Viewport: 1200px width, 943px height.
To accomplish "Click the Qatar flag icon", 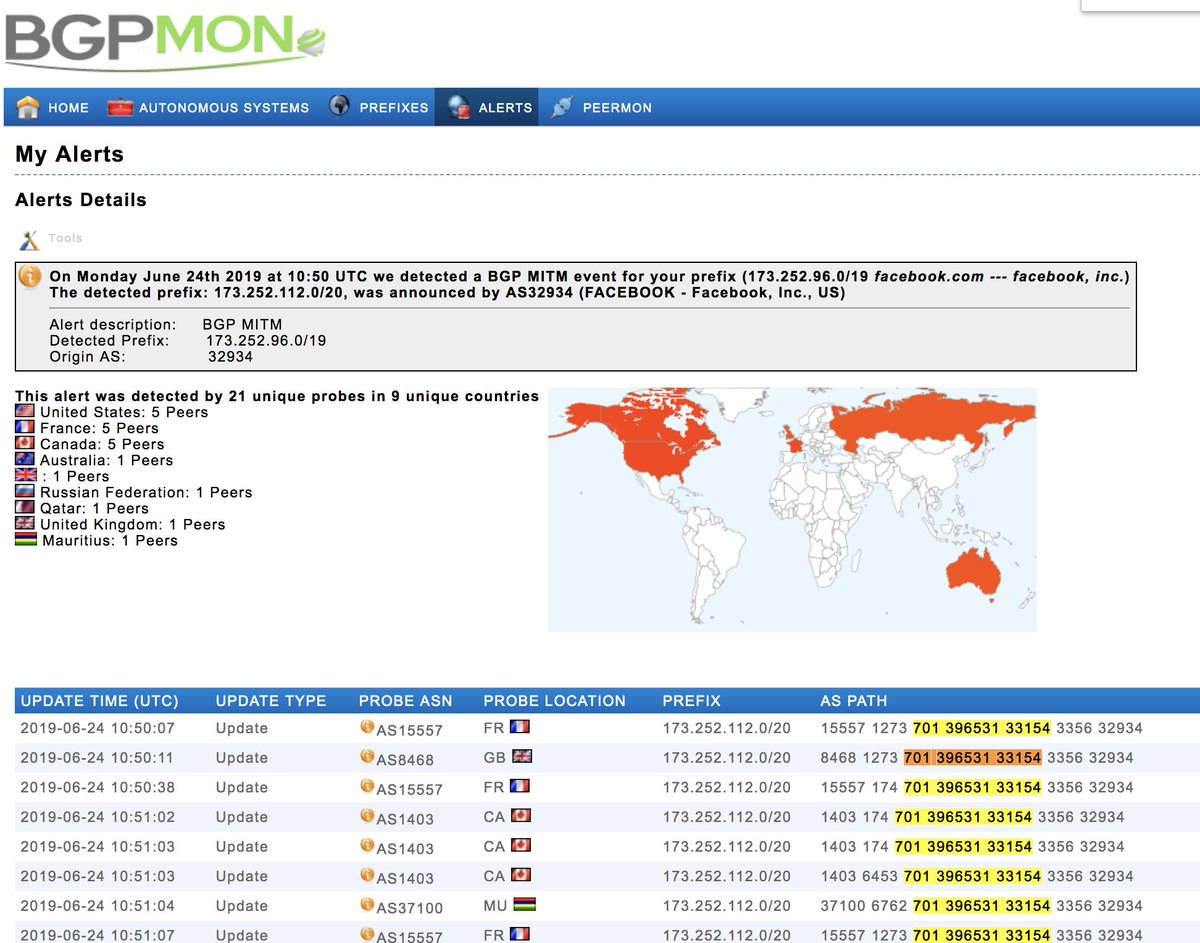I will (25, 508).
